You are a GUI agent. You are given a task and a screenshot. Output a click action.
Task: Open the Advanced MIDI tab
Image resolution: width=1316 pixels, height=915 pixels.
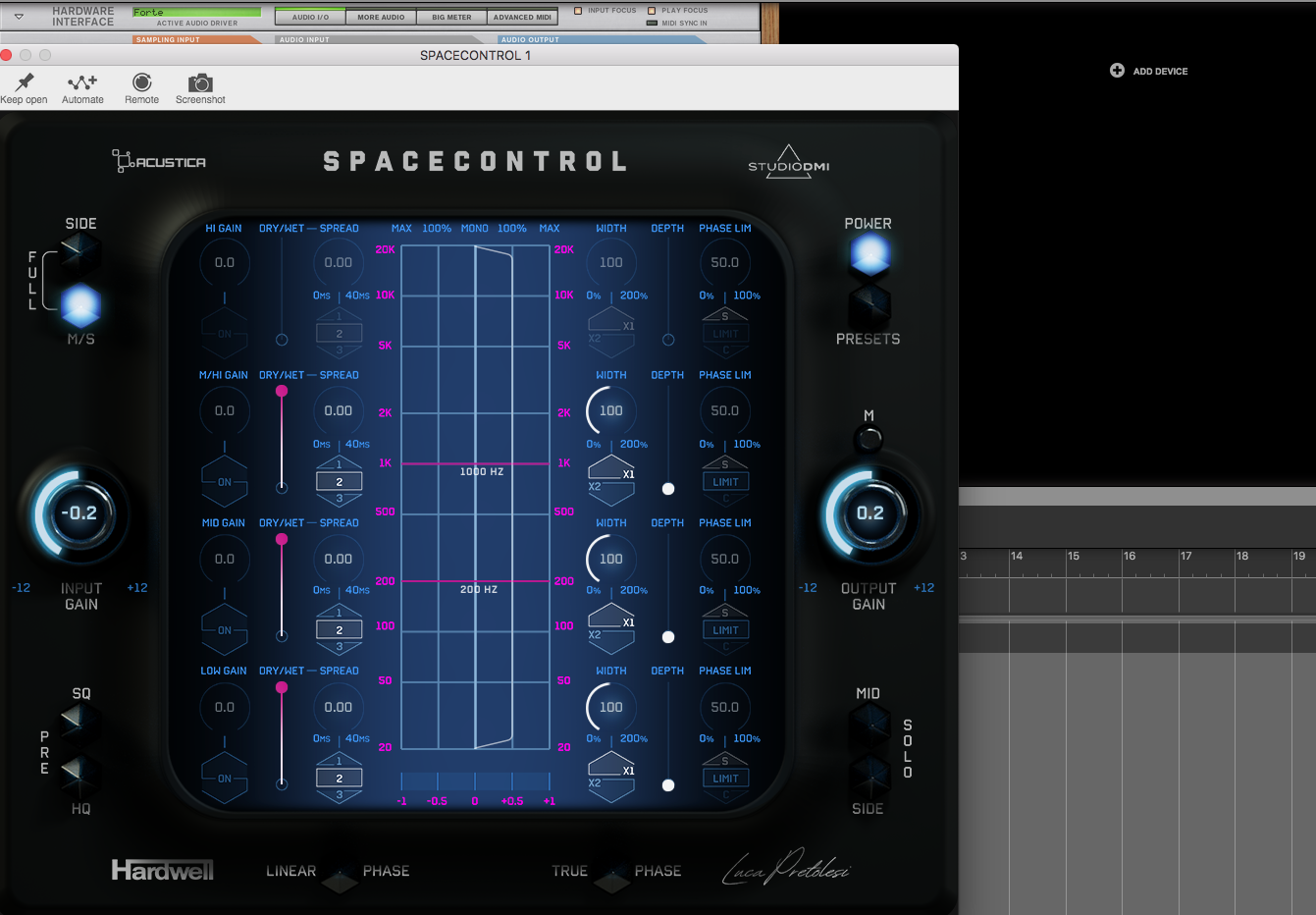pos(522,17)
